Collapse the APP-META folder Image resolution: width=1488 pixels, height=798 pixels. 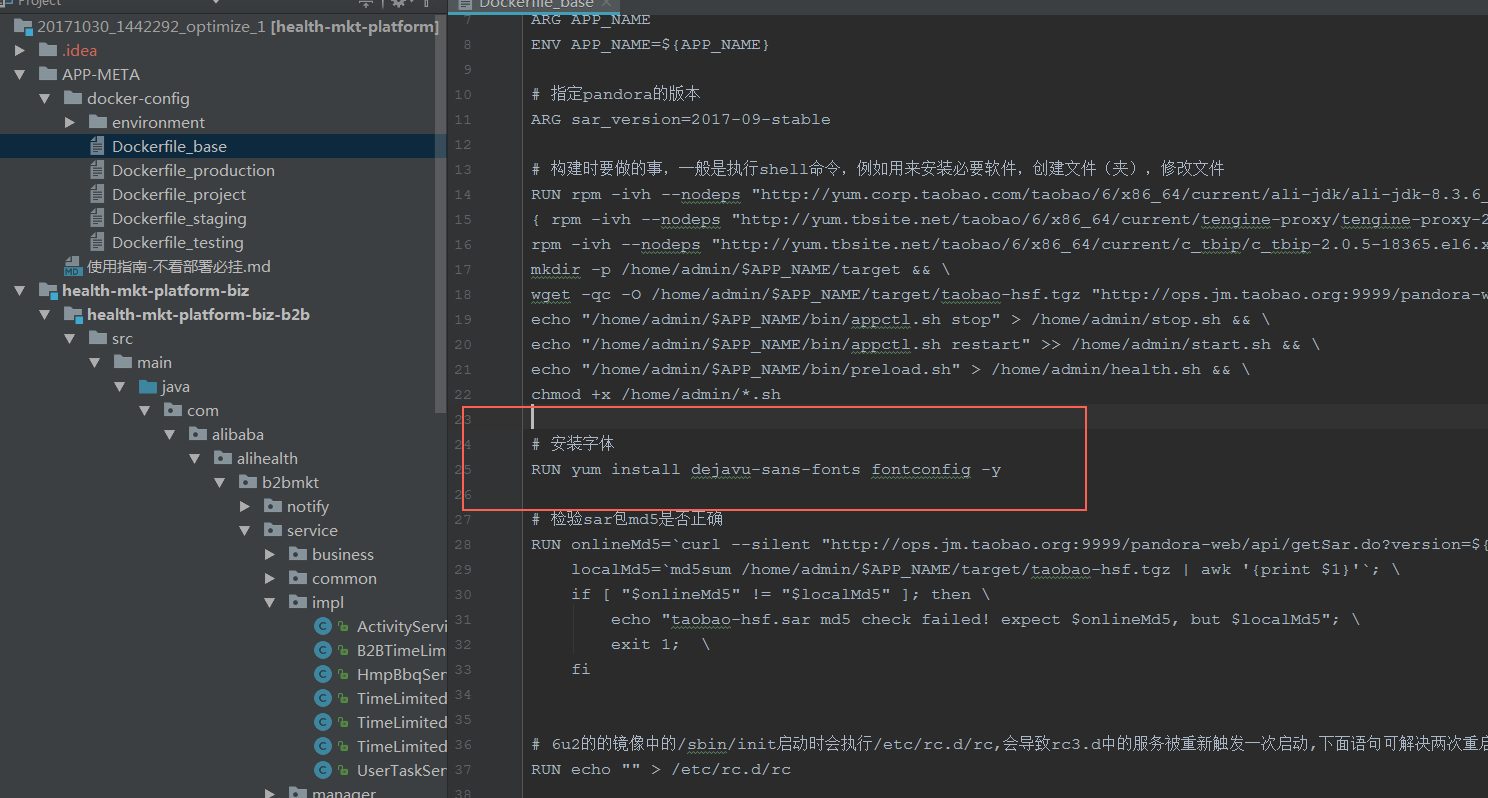point(20,74)
